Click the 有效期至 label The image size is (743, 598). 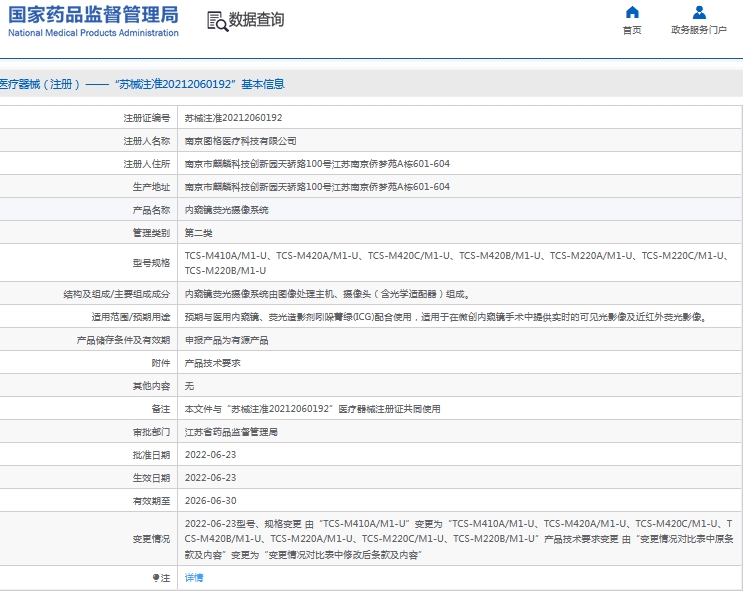coord(151,501)
